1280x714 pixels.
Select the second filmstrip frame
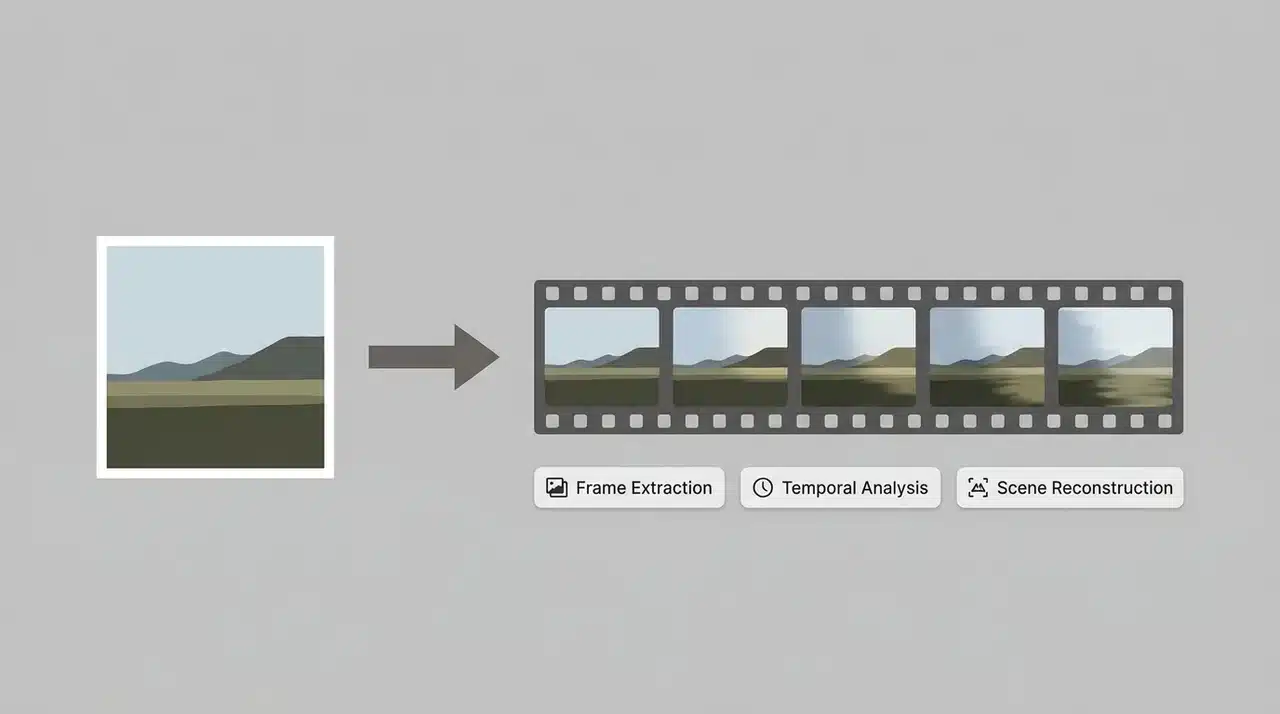pos(730,356)
